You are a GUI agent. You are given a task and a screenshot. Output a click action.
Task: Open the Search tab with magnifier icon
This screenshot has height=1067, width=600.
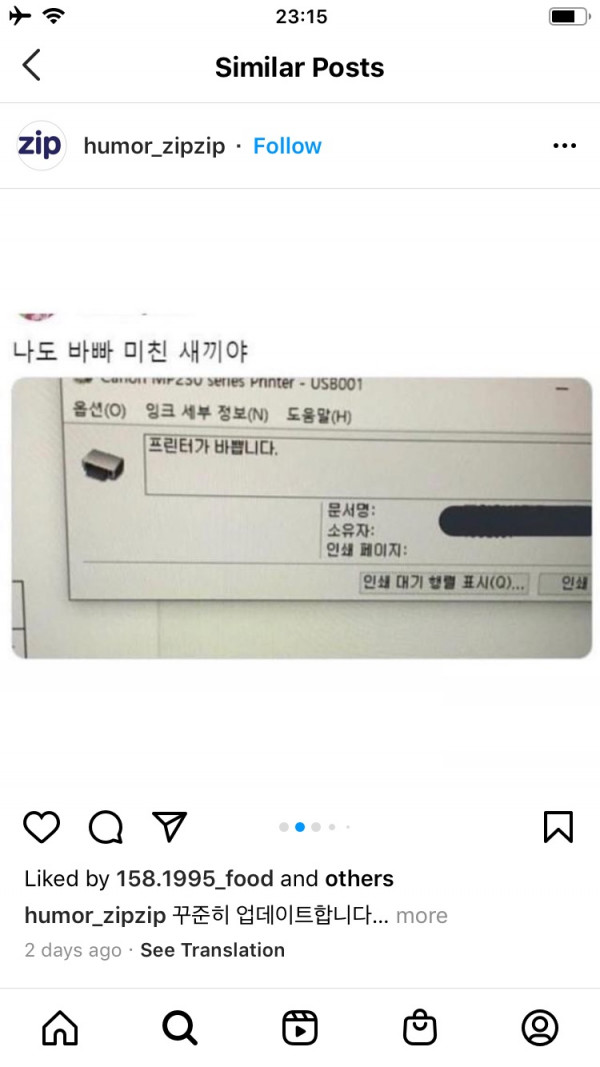click(x=180, y=1027)
